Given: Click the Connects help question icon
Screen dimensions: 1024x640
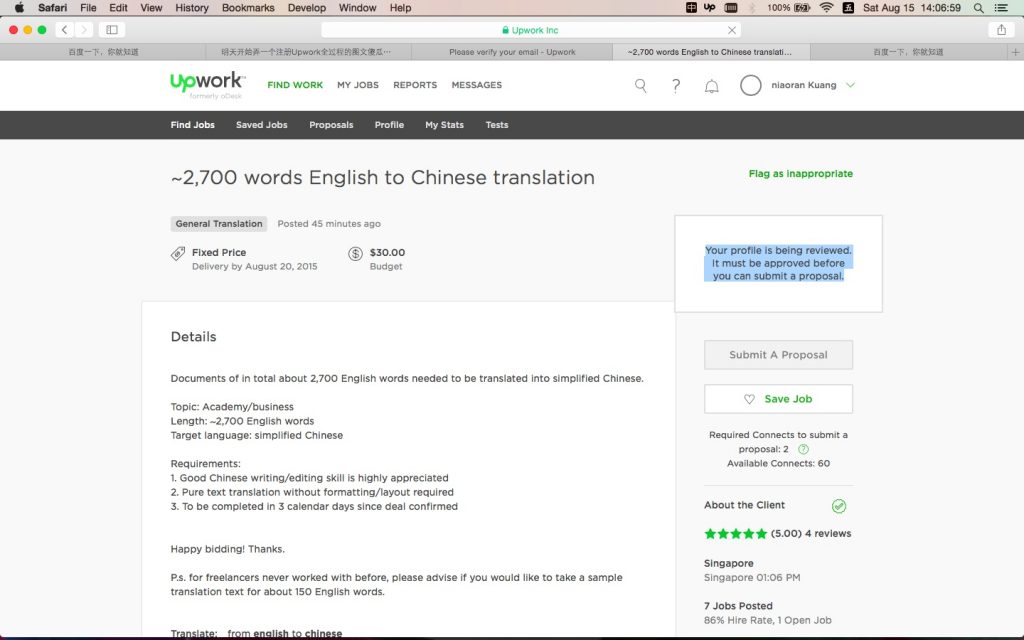Looking at the screenshot, I should 803,449.
